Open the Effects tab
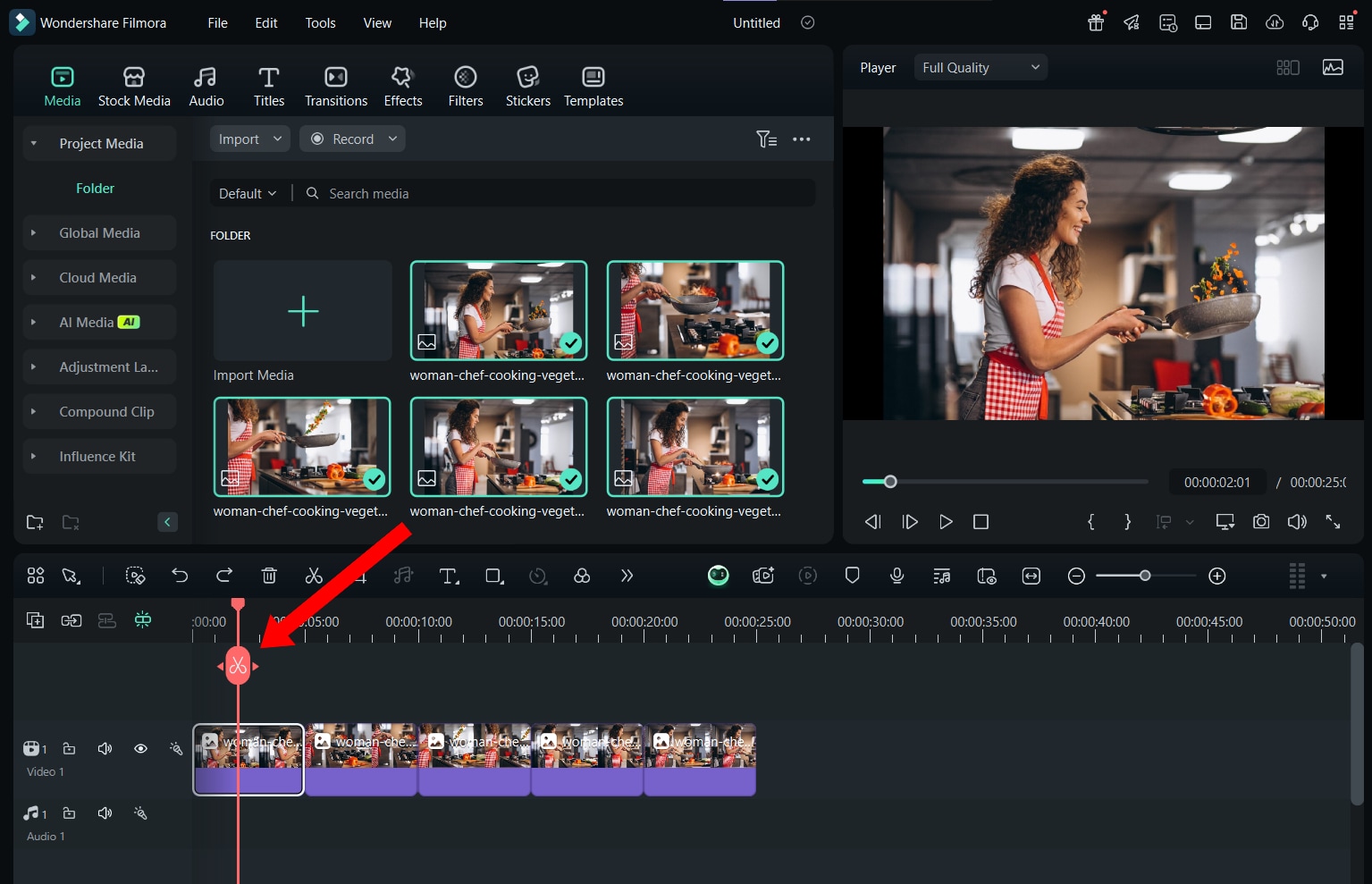The width and height of the screenshot is (1372, 884). click(403, 87)
